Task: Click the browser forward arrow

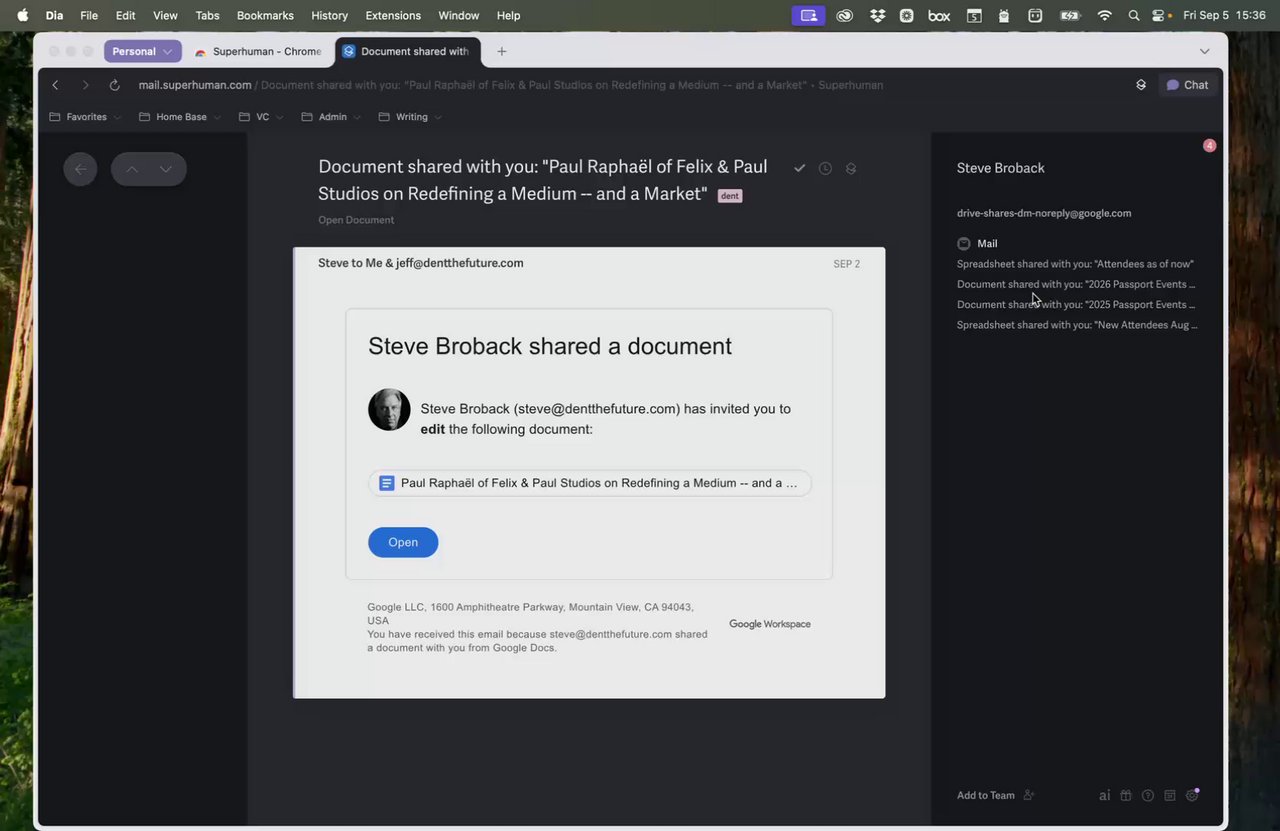Action: click(x=85, y=85)
